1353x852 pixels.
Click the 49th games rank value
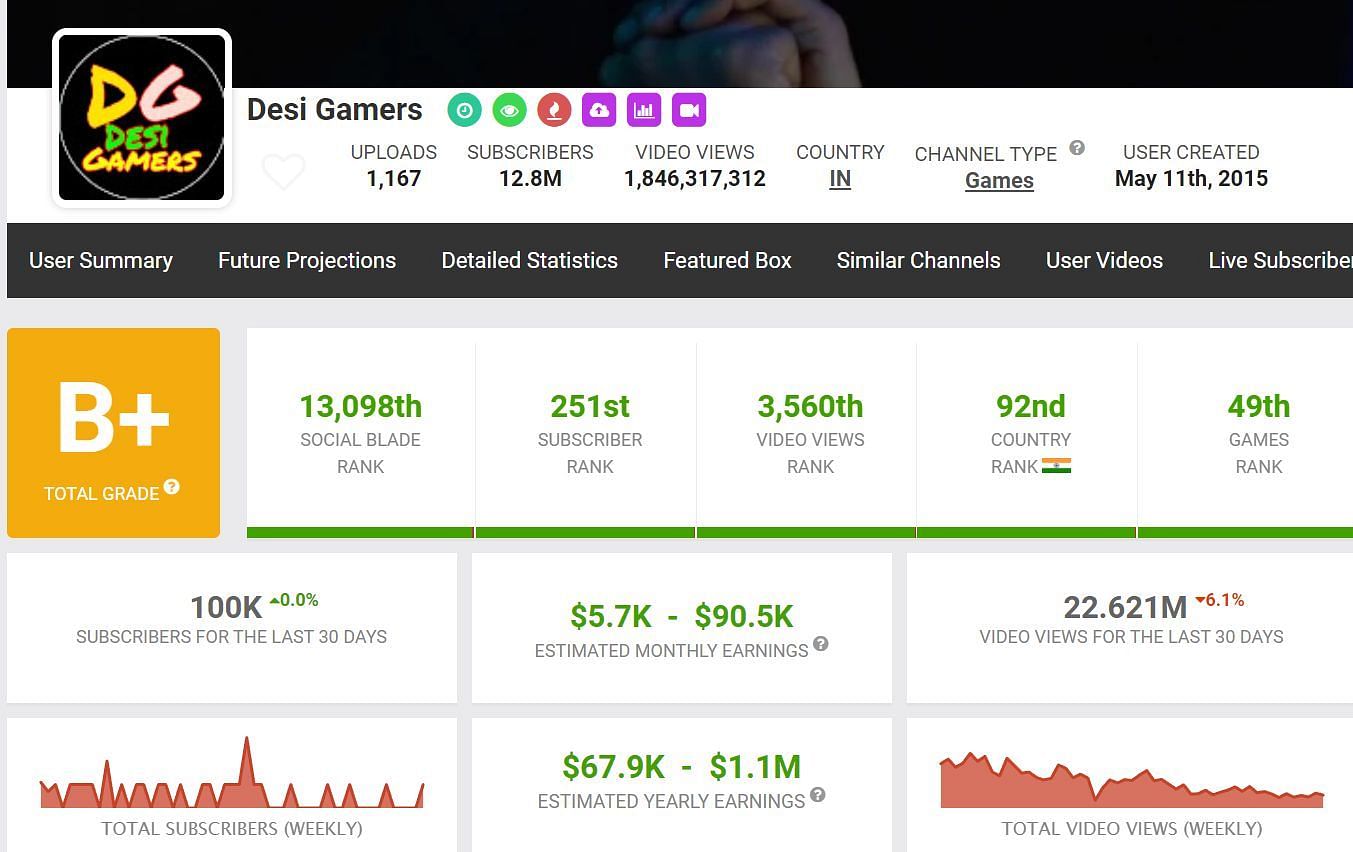point(1259,406)
